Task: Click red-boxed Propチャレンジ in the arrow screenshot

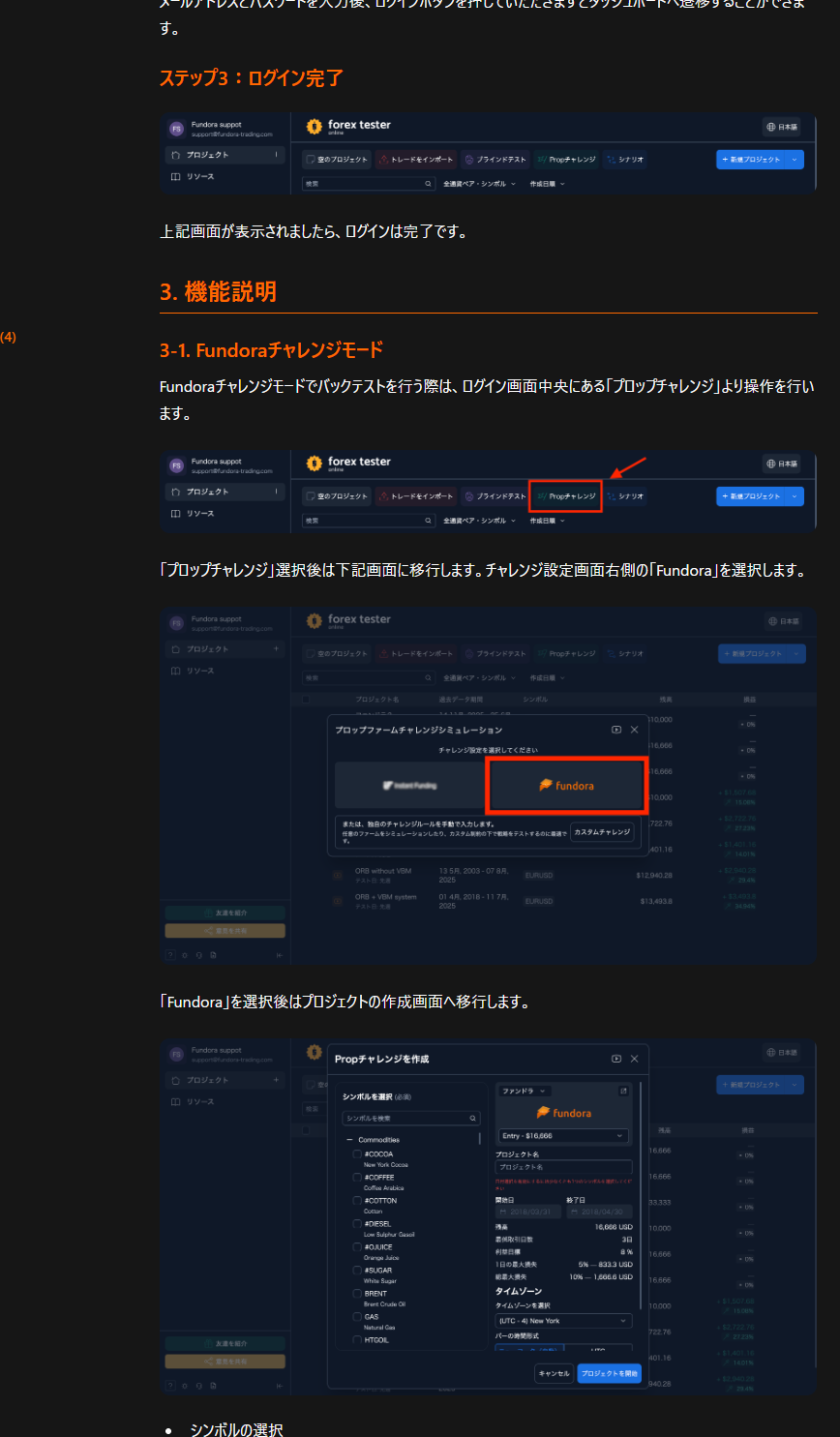Action: coord(566,496)
